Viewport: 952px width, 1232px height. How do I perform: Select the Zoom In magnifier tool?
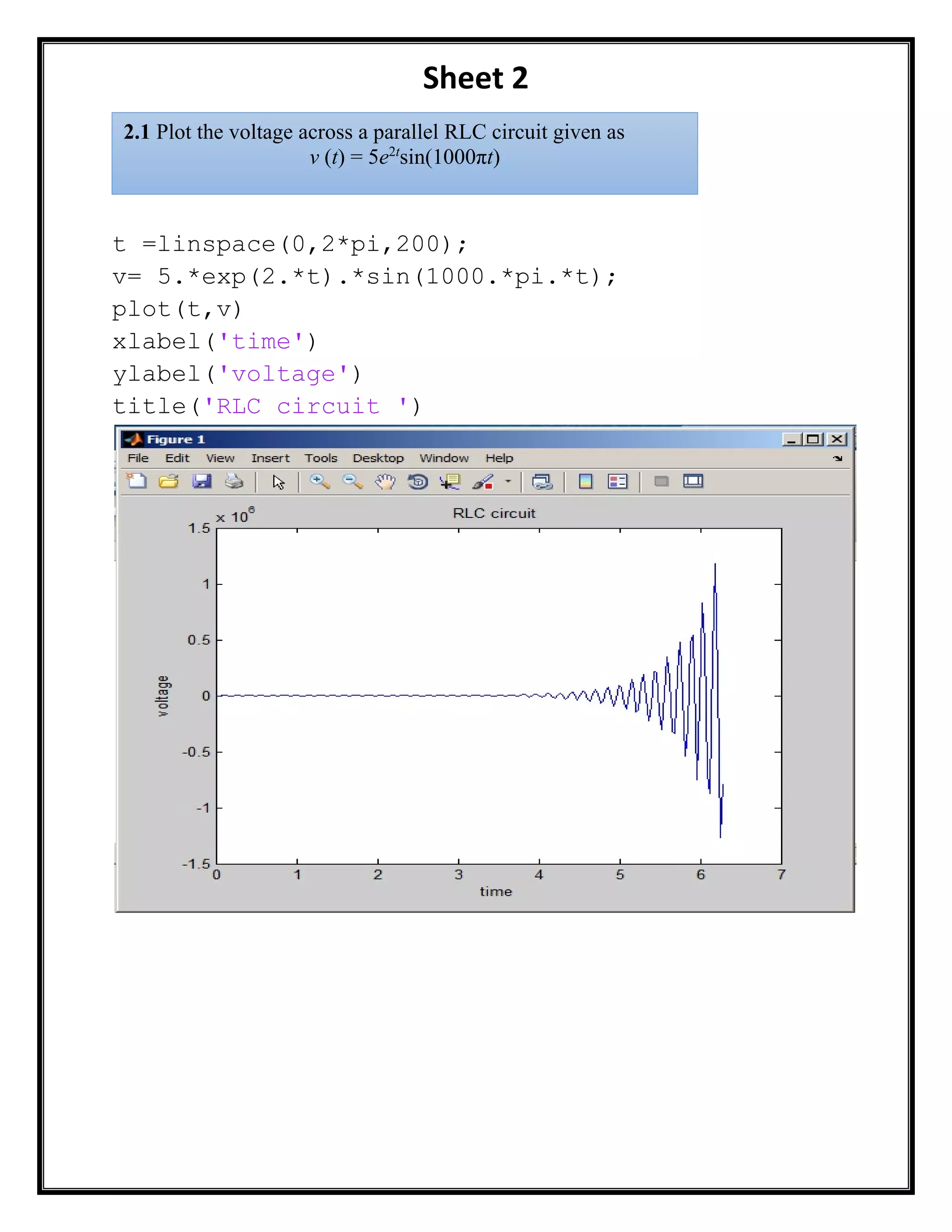(x=319, y=481)
